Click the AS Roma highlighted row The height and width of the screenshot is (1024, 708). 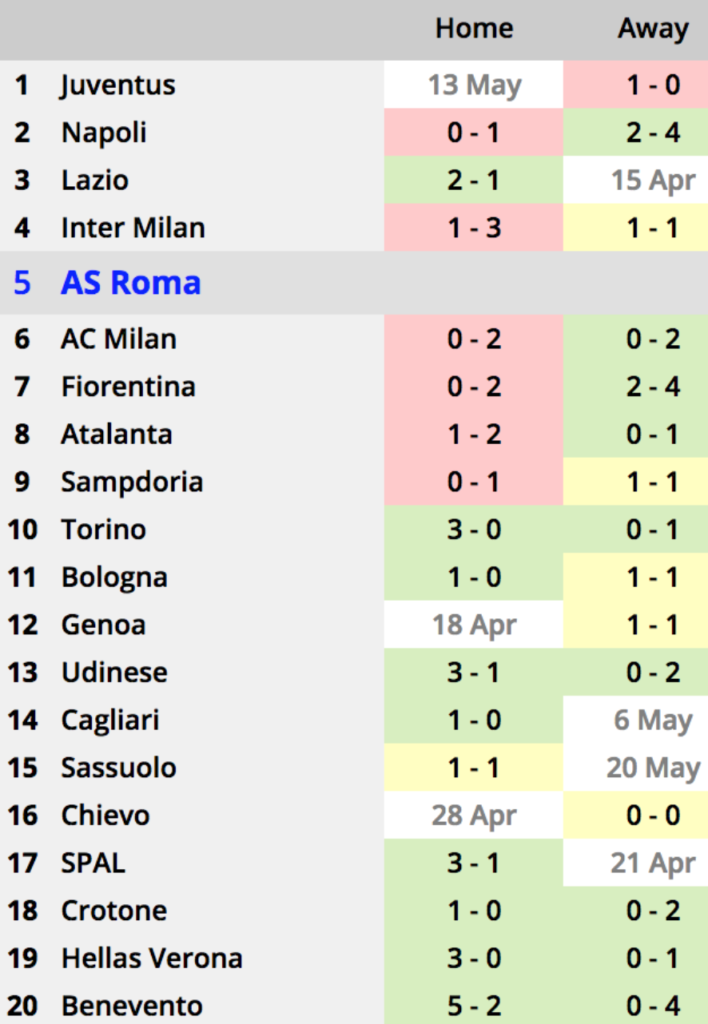coord(354,283)
